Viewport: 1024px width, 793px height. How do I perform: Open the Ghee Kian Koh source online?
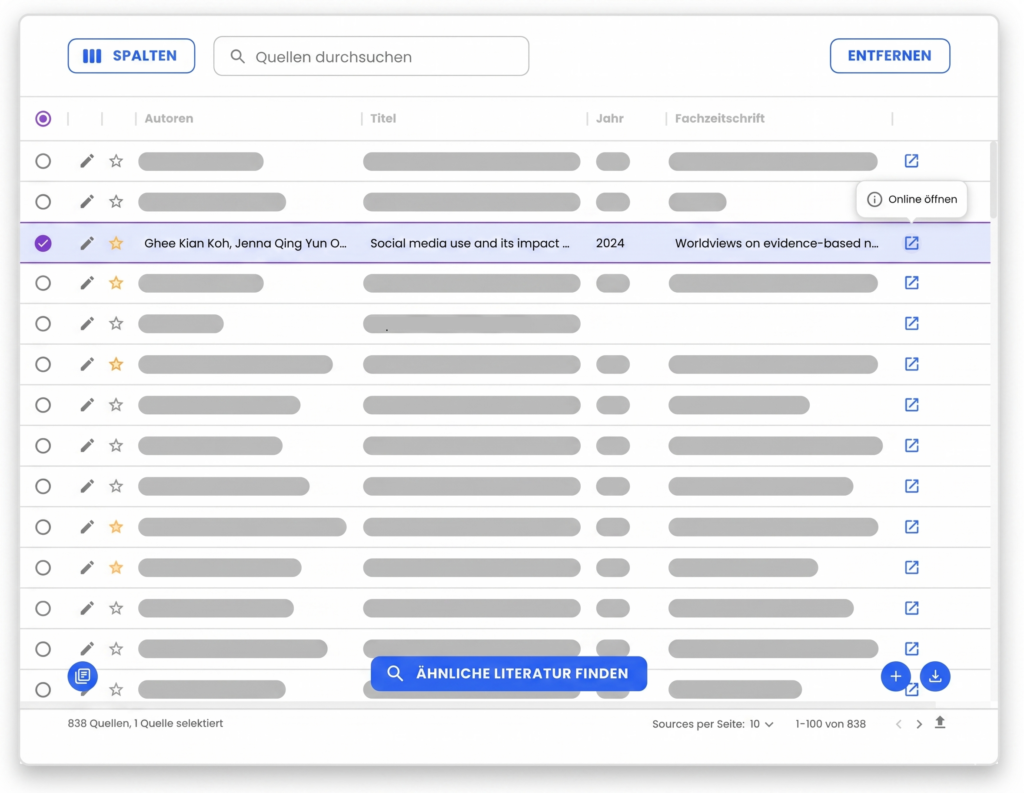pyautogui.click(x=911, y=243)
